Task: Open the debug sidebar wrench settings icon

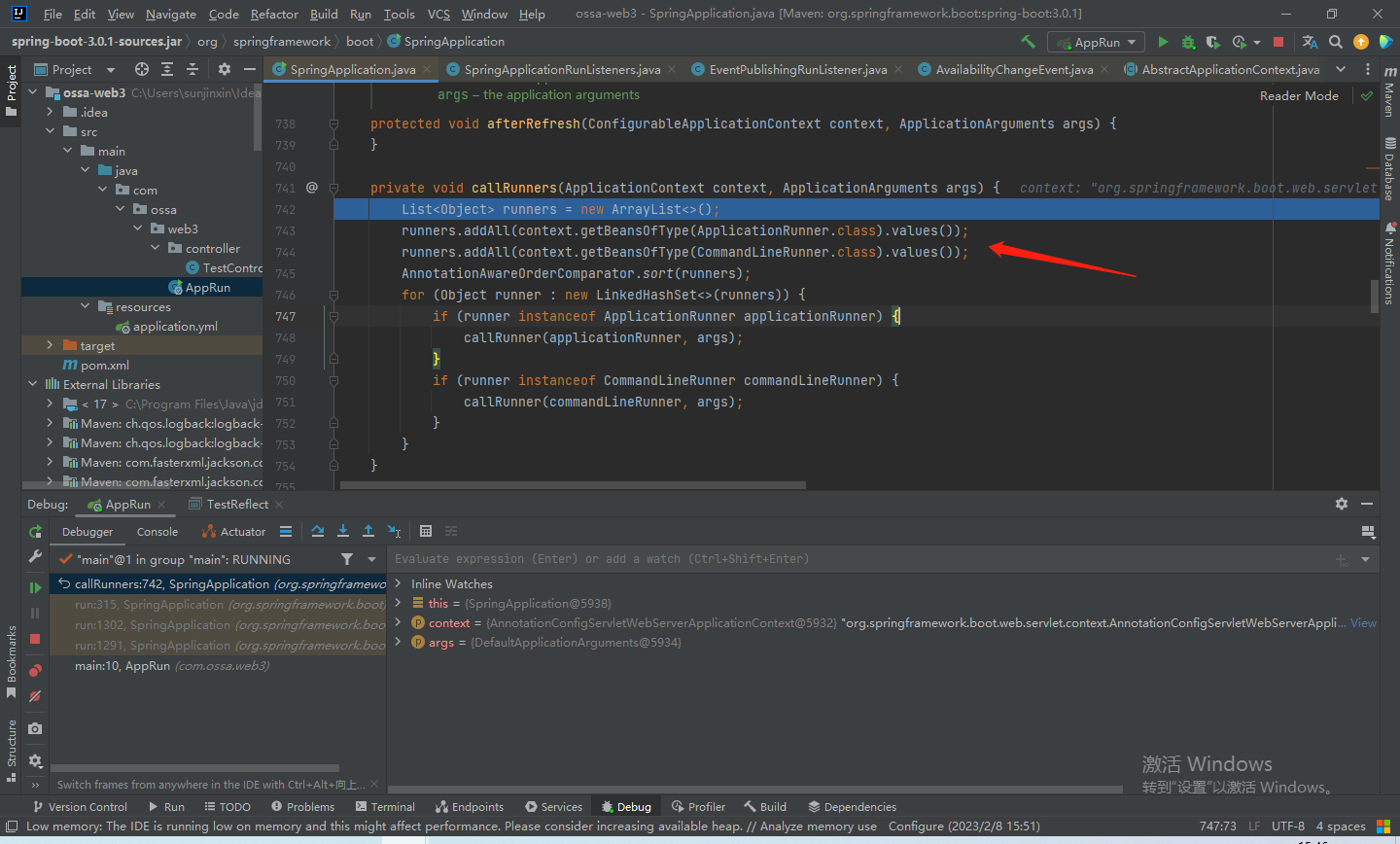Action: pos(35,557)
